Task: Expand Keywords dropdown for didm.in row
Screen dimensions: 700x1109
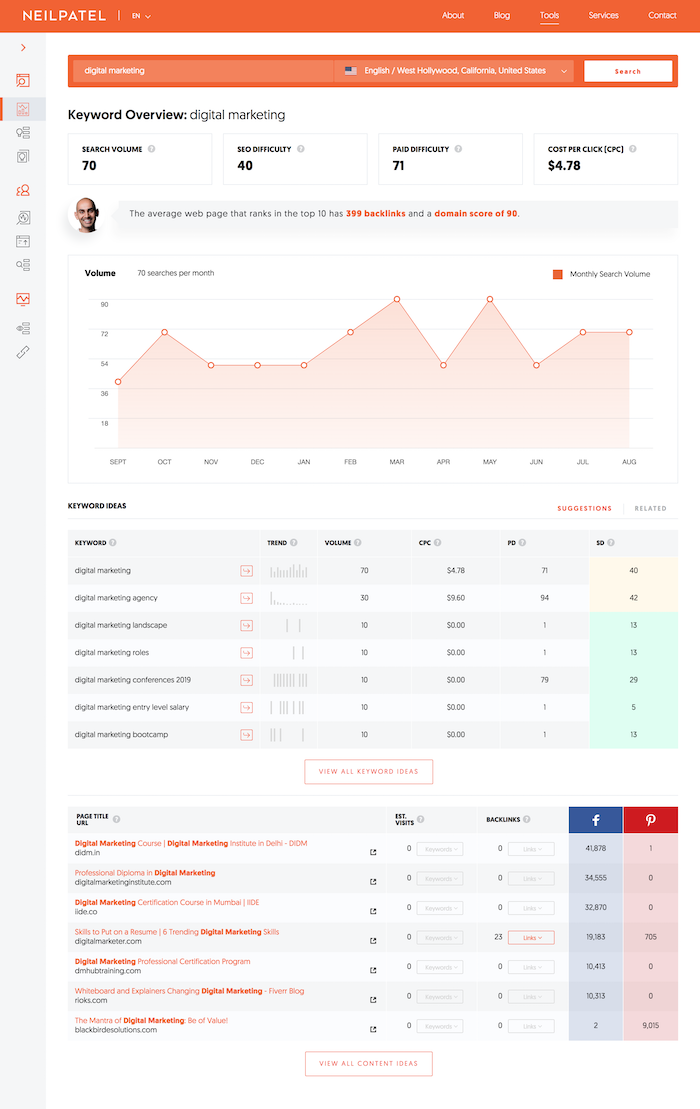Action: pyautogui.click(x=439, y=849)
